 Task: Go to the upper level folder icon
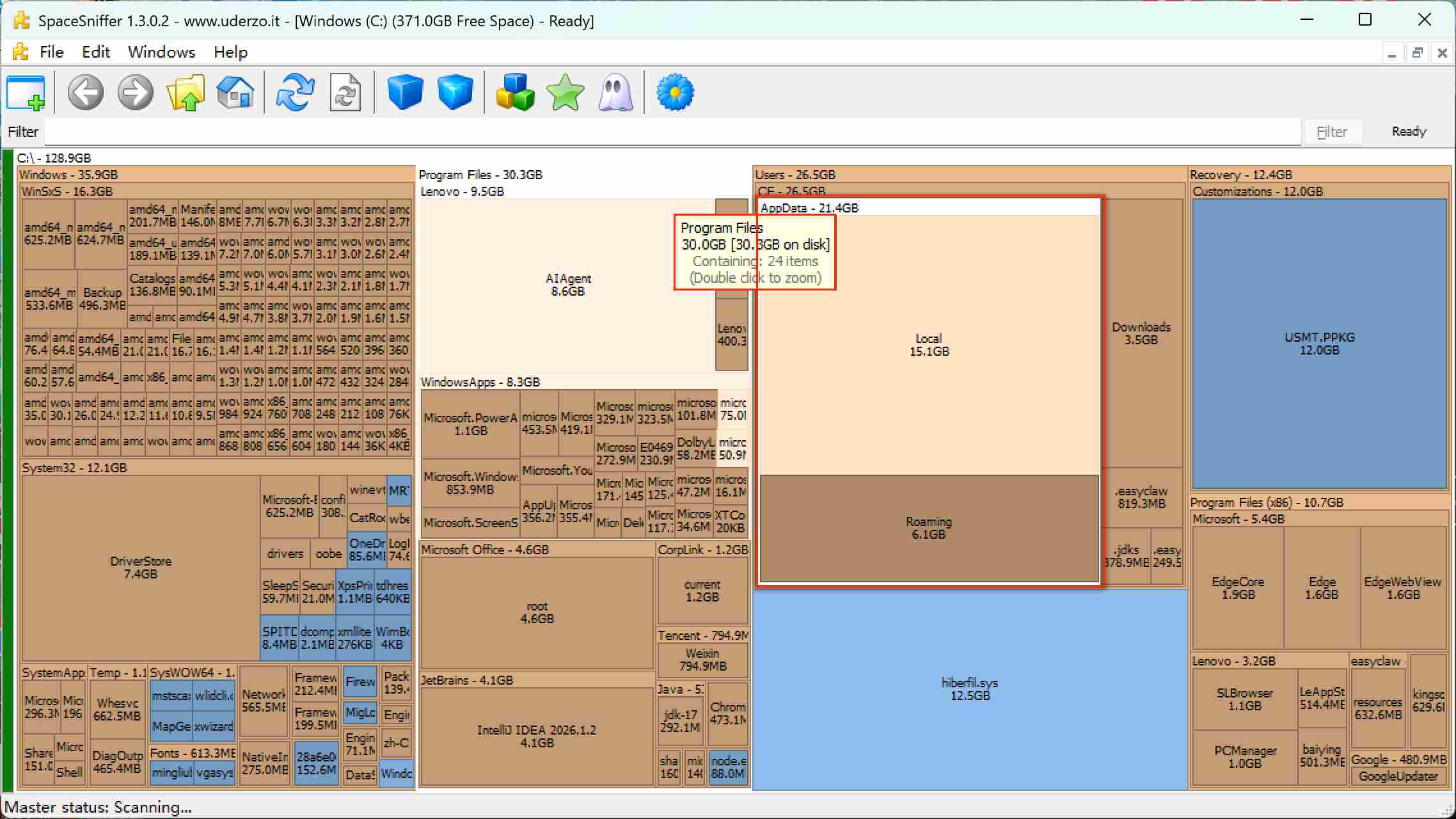click(x=186, y=93)
